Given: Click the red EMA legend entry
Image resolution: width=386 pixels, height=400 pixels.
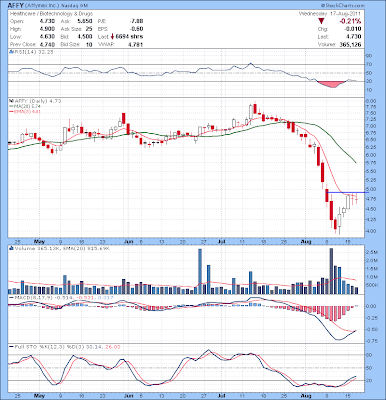Looking at the screenshot, I should tap(25, 111).
